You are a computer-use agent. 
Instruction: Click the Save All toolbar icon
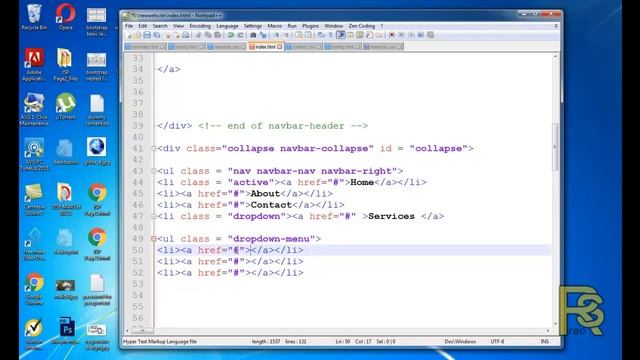point(157,35)
